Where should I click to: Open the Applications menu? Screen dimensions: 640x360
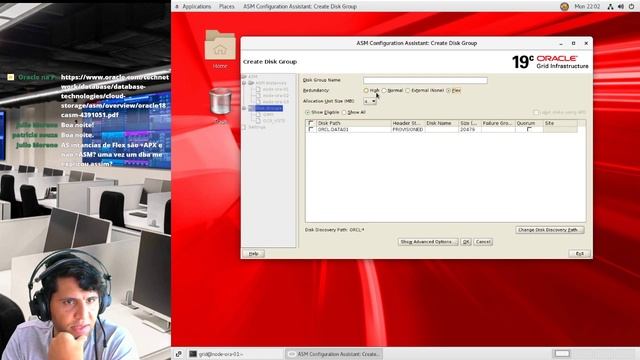pos(196,7)
